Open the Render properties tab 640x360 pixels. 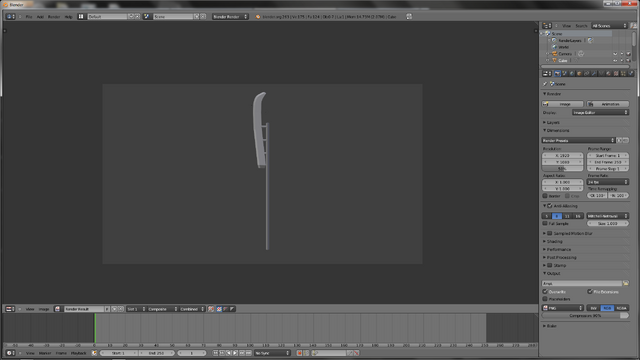point(557,73)
